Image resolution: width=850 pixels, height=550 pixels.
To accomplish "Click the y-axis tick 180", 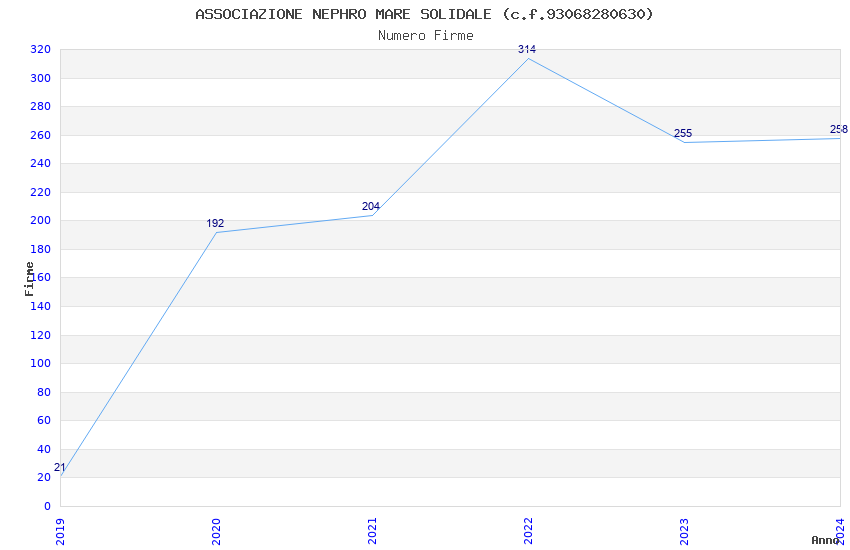I will click(x=41, y=249).
